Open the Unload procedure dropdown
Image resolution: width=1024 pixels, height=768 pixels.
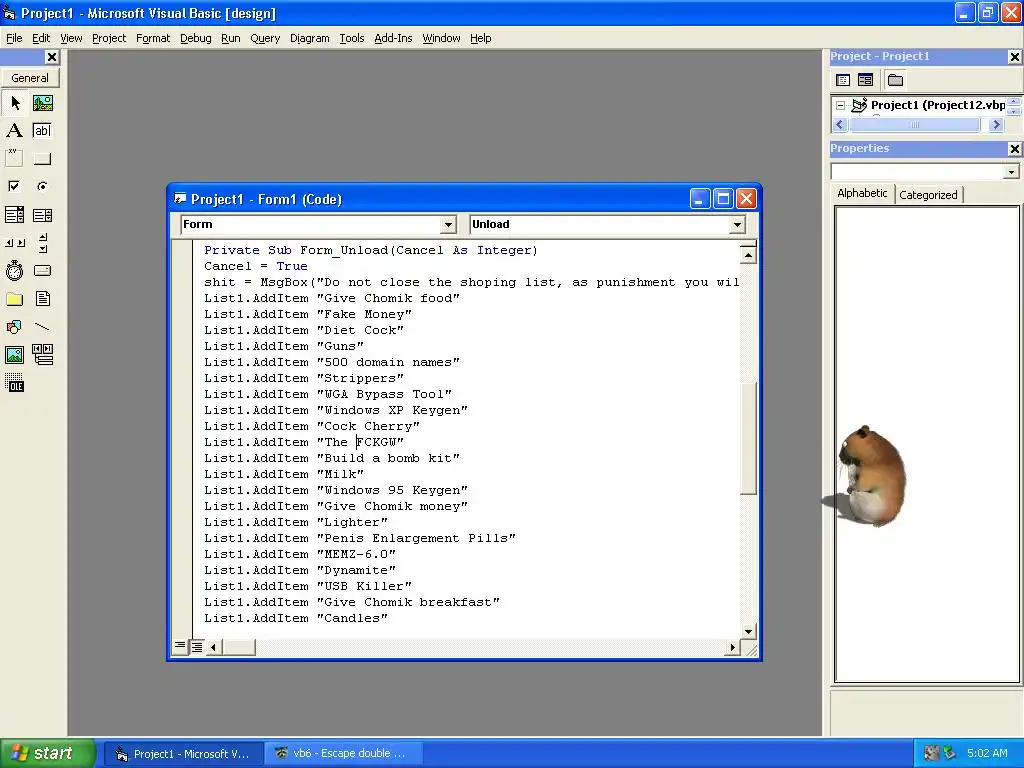737,225
